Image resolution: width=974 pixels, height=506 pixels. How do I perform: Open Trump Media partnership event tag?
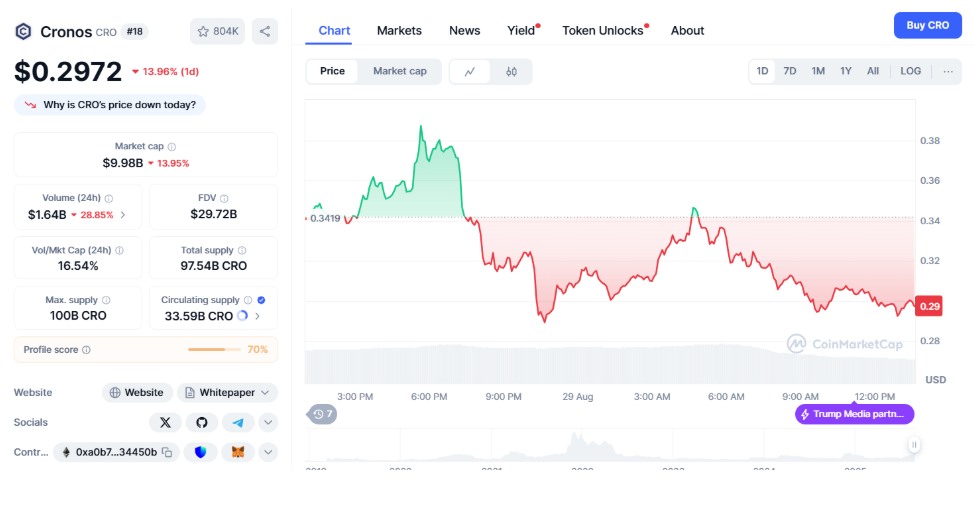854,414
